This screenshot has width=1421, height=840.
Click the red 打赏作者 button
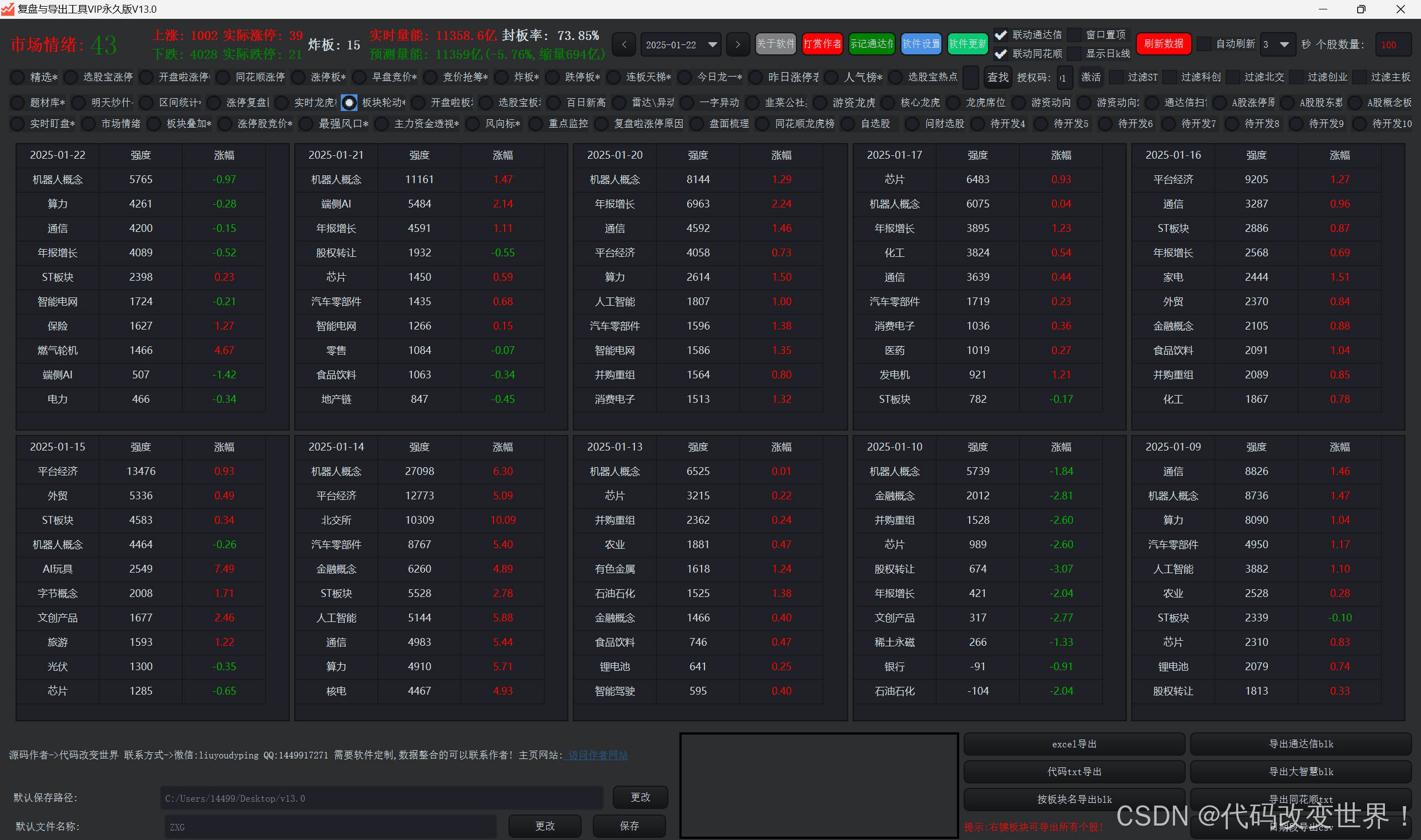click(822, 44)
